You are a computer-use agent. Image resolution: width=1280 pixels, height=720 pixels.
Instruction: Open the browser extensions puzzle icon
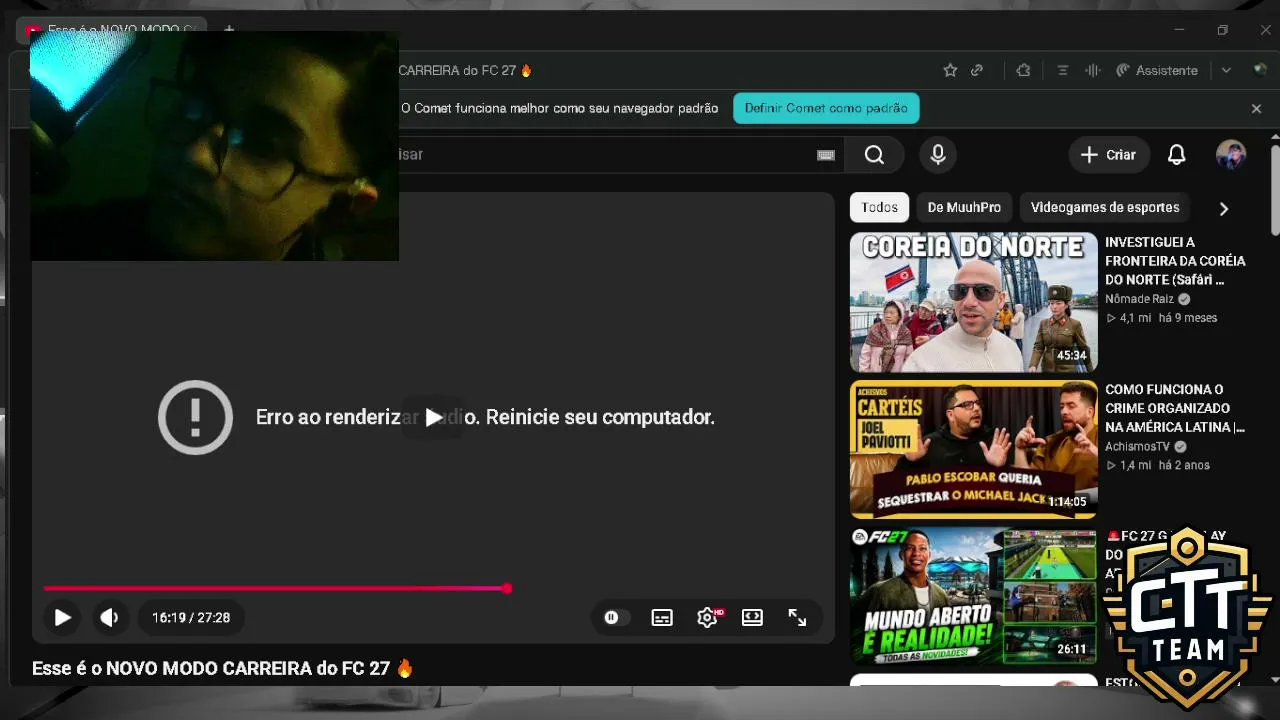point(1023,70)
